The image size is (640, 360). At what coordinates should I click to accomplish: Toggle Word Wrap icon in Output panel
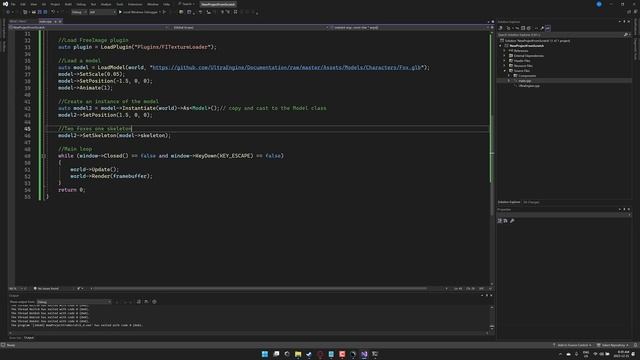tap(146, 302)
